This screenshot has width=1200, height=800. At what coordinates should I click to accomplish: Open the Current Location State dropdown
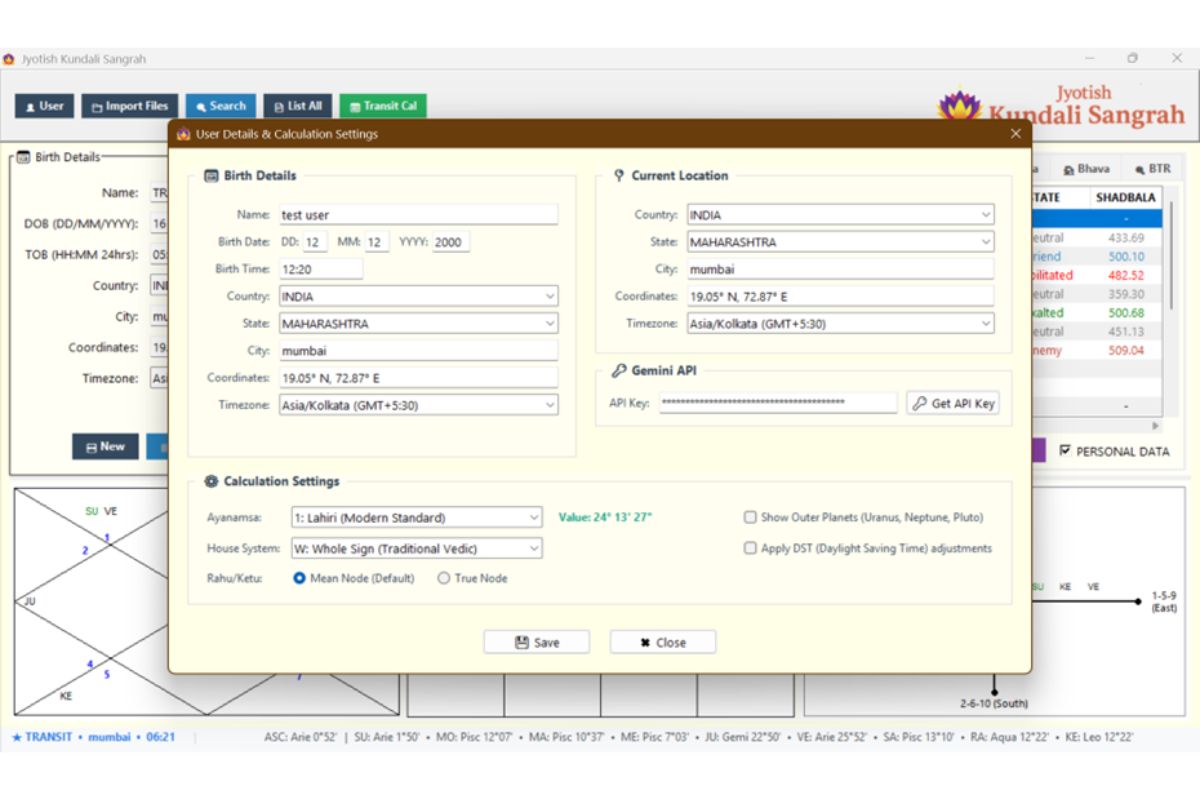[840, 242]
